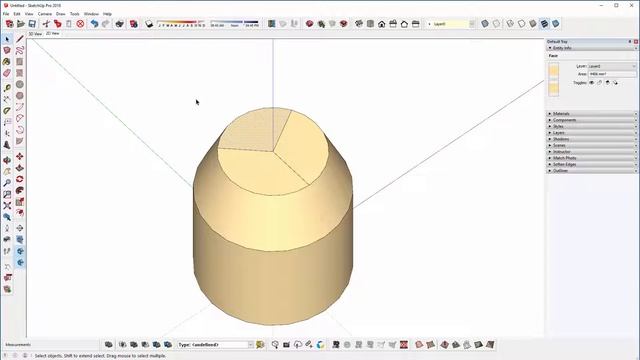Viewport: 640px width, 360px height.
Task: Select the Circle tool
Action: [x=20, y=84]
